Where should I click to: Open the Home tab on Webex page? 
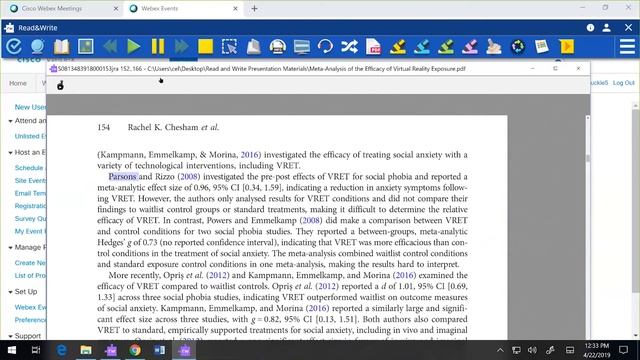[x=18, y=83]
